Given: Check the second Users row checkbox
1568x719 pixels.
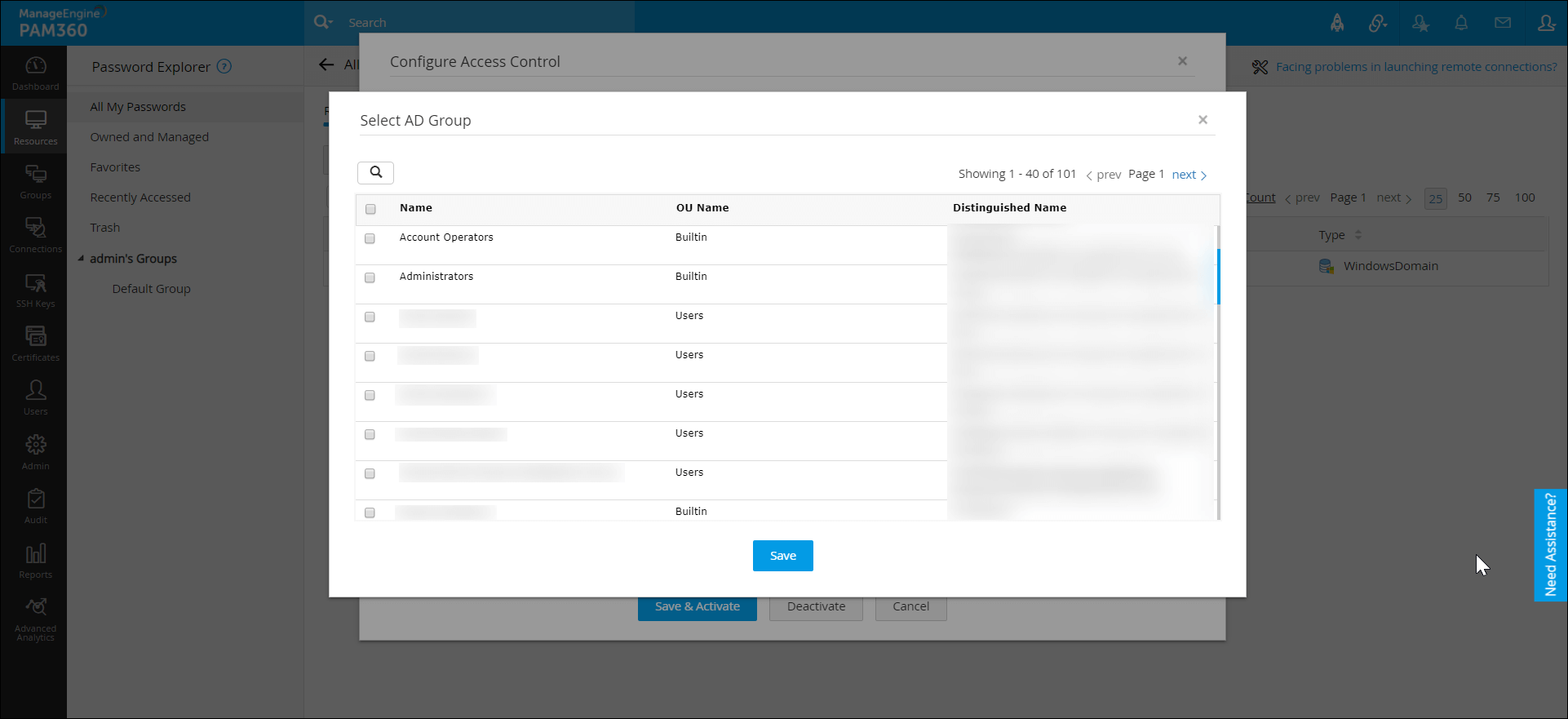Looking at the screenshot, I should [370, 356].
